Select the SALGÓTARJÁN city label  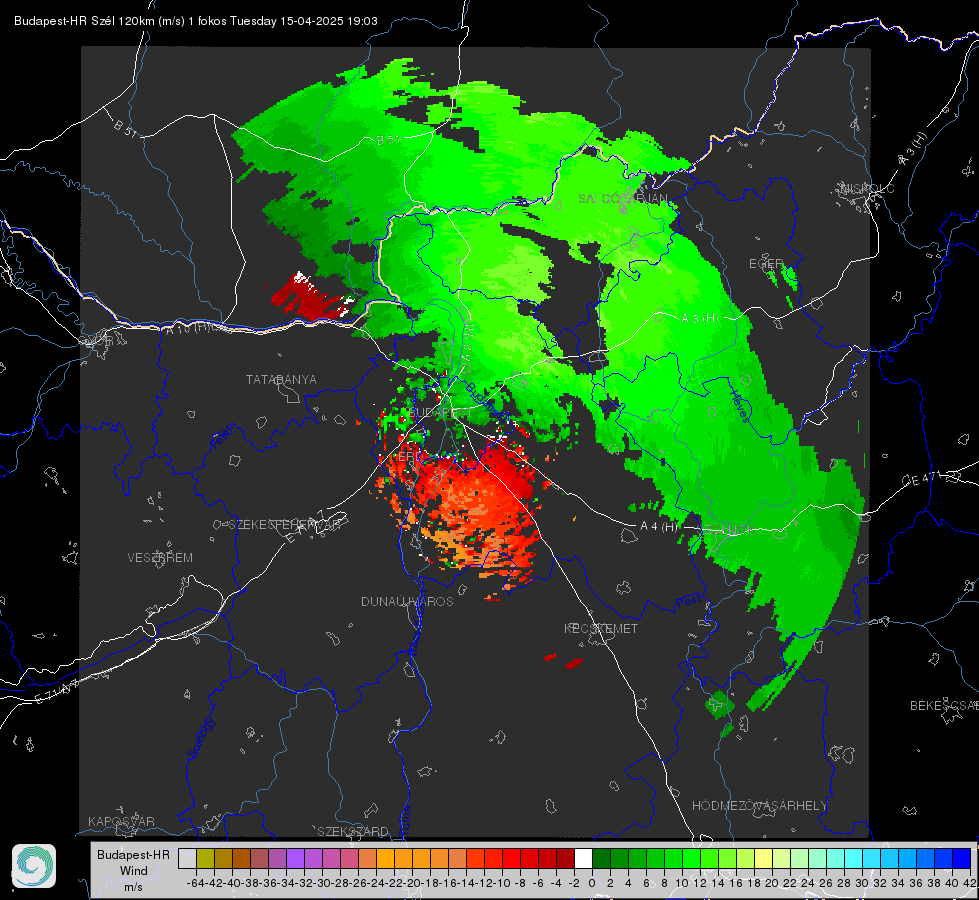[622, 199]
